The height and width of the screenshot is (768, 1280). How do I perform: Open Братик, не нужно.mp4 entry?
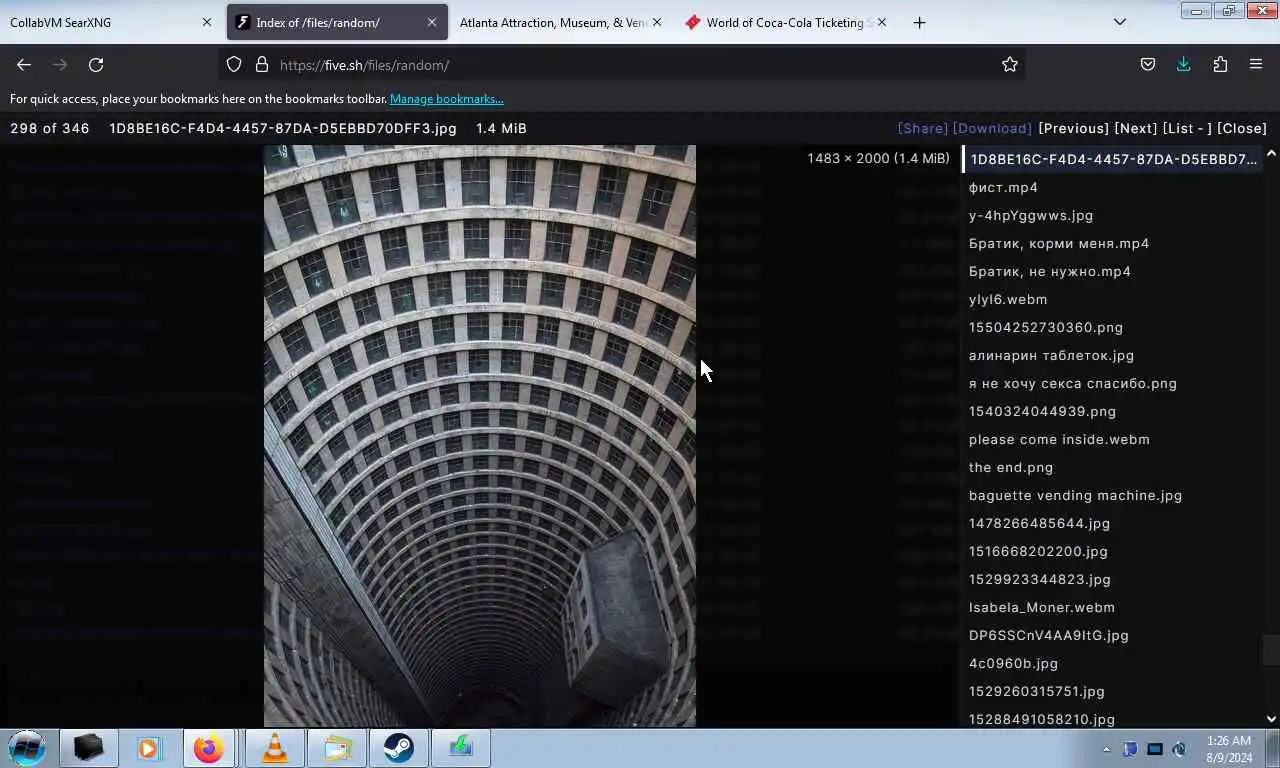coord(1050,271)
